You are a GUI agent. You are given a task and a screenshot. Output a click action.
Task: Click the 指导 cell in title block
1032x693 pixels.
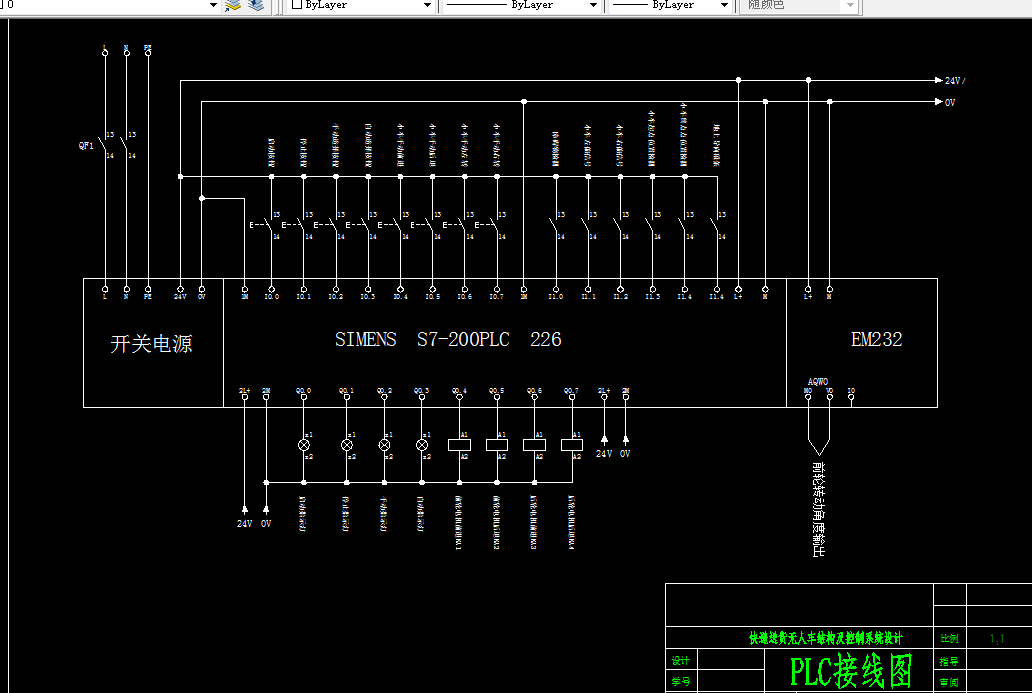tap(949, 661)
